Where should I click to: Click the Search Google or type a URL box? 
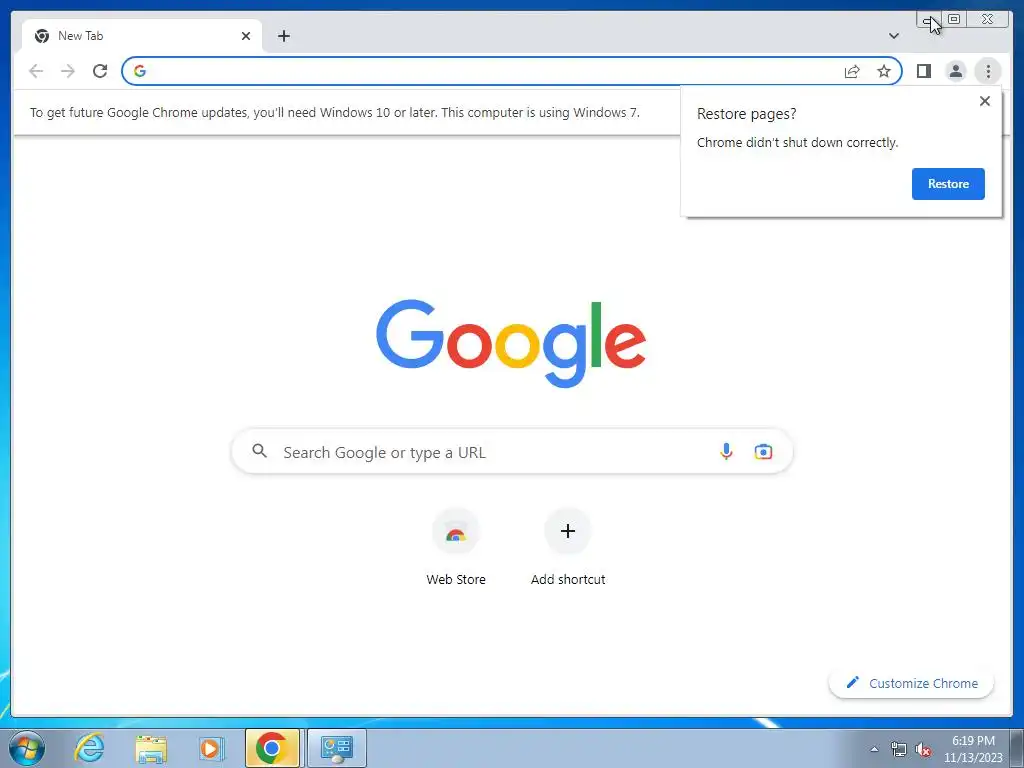(x=512, y=452)
